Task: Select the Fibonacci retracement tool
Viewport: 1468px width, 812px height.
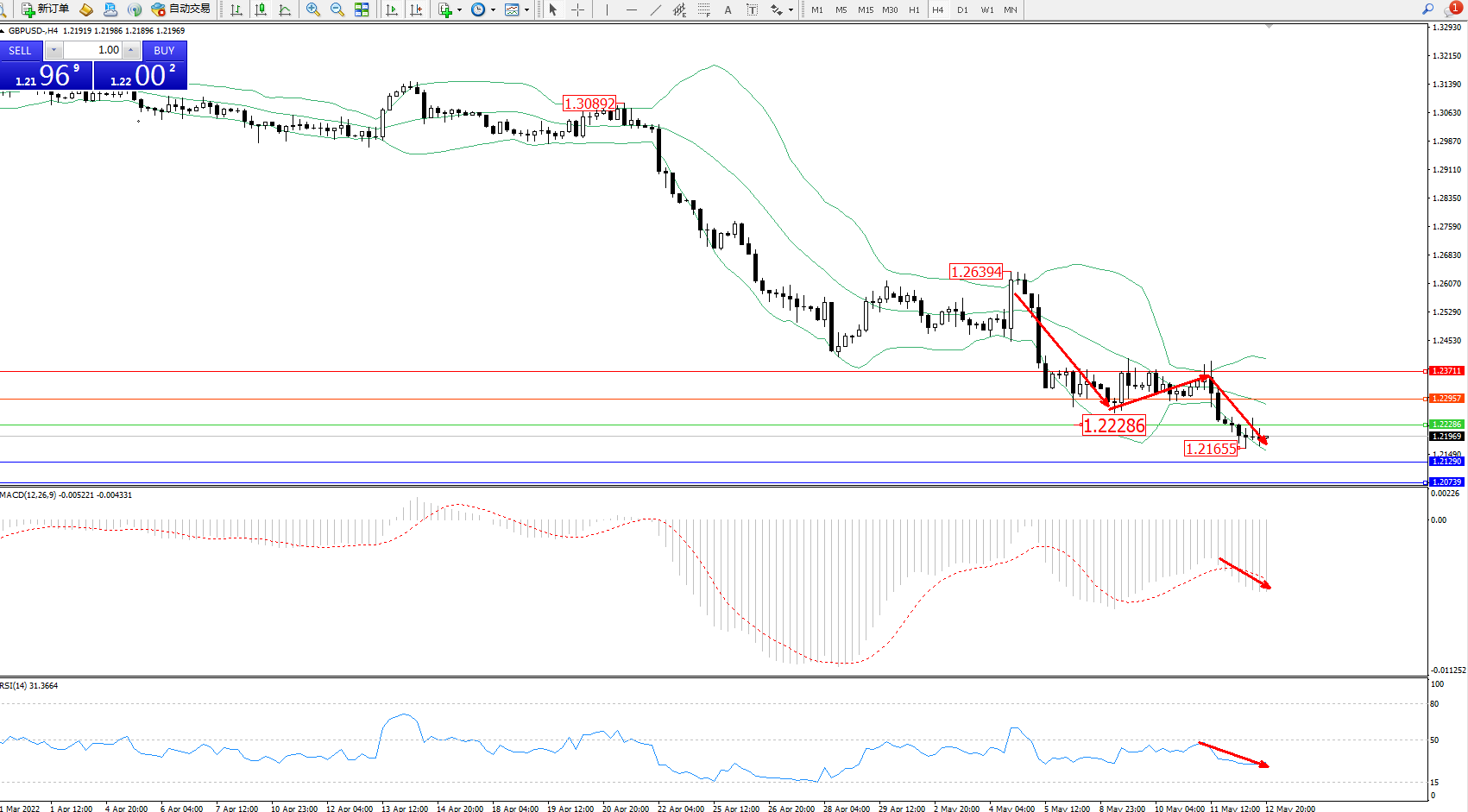Action: pyautogui.click(x=704, y=9)
